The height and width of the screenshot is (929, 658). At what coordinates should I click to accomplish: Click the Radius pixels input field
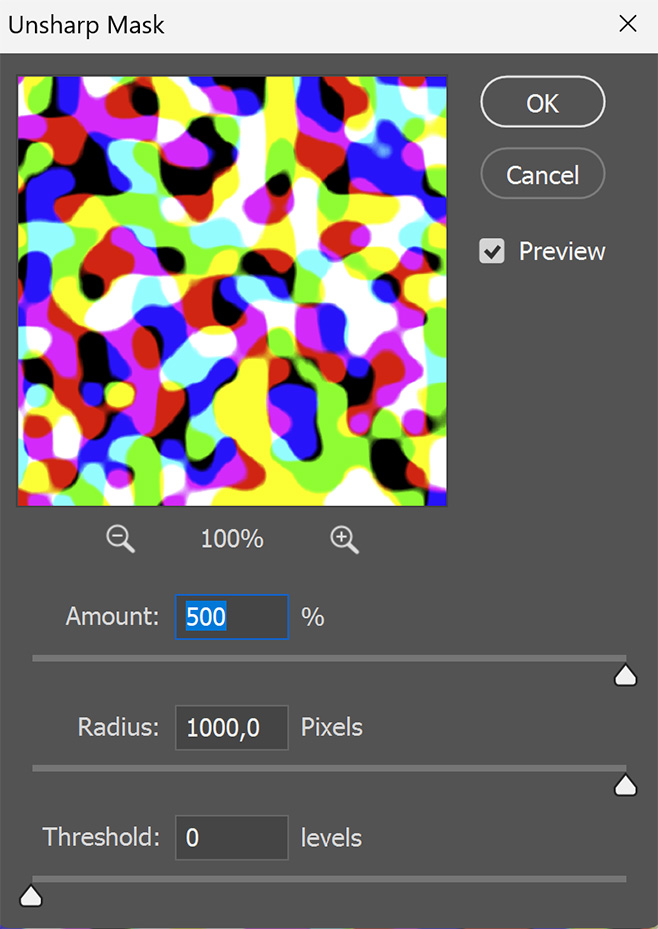pos(232,728)
